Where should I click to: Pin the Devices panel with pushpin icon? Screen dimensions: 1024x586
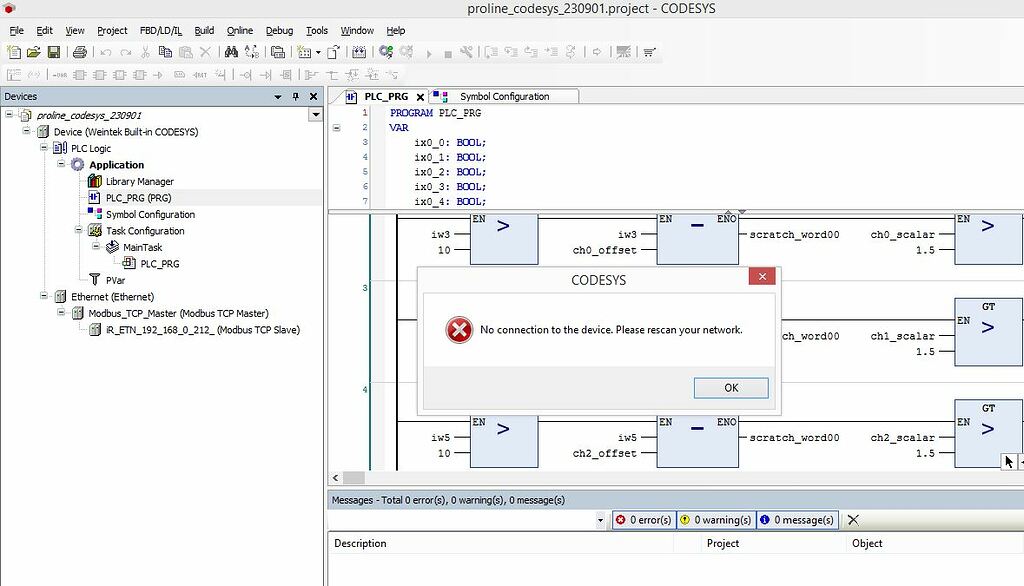click(295, 97)
